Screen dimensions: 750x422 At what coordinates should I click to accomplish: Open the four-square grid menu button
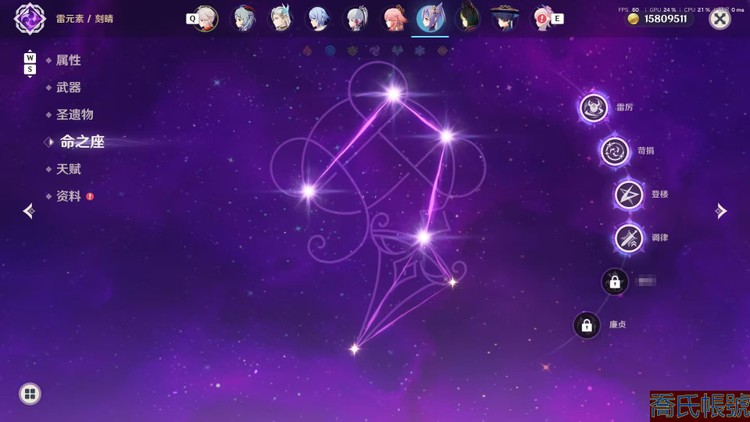30,394
